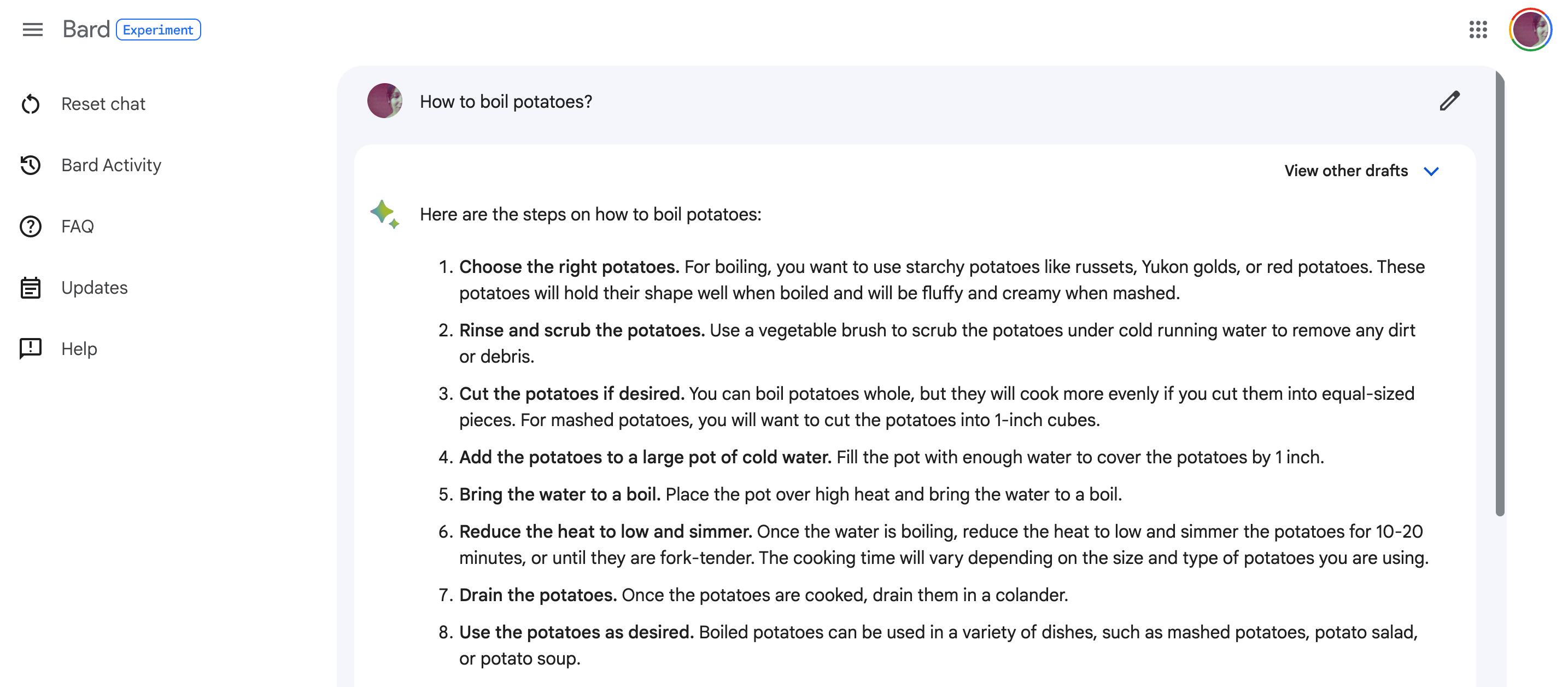Edit the prompt with the pencil icon
The width and height of the screenshot is (1568, 687).
click(1449, 101)
